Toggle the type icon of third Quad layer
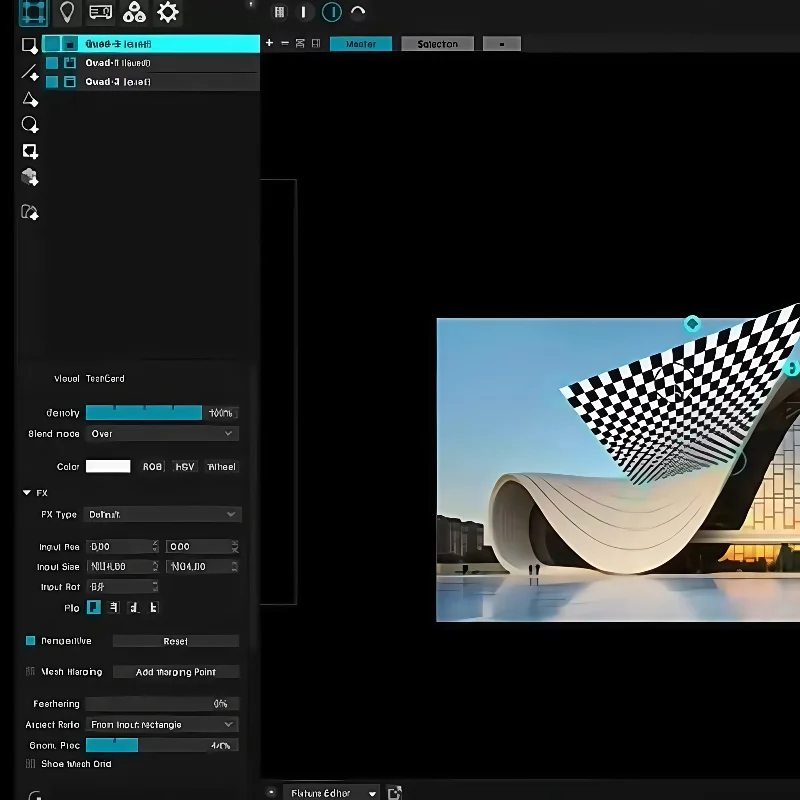This screenshot has height=800, width=800. click(70, 82)
